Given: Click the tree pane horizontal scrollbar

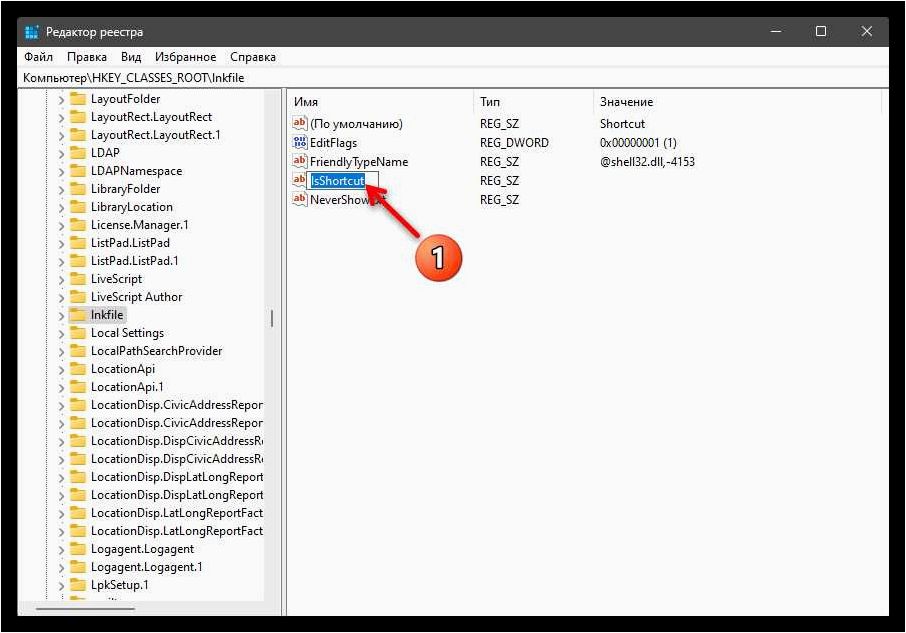Looking at the screenshot, I should click(x=86, y=608).
